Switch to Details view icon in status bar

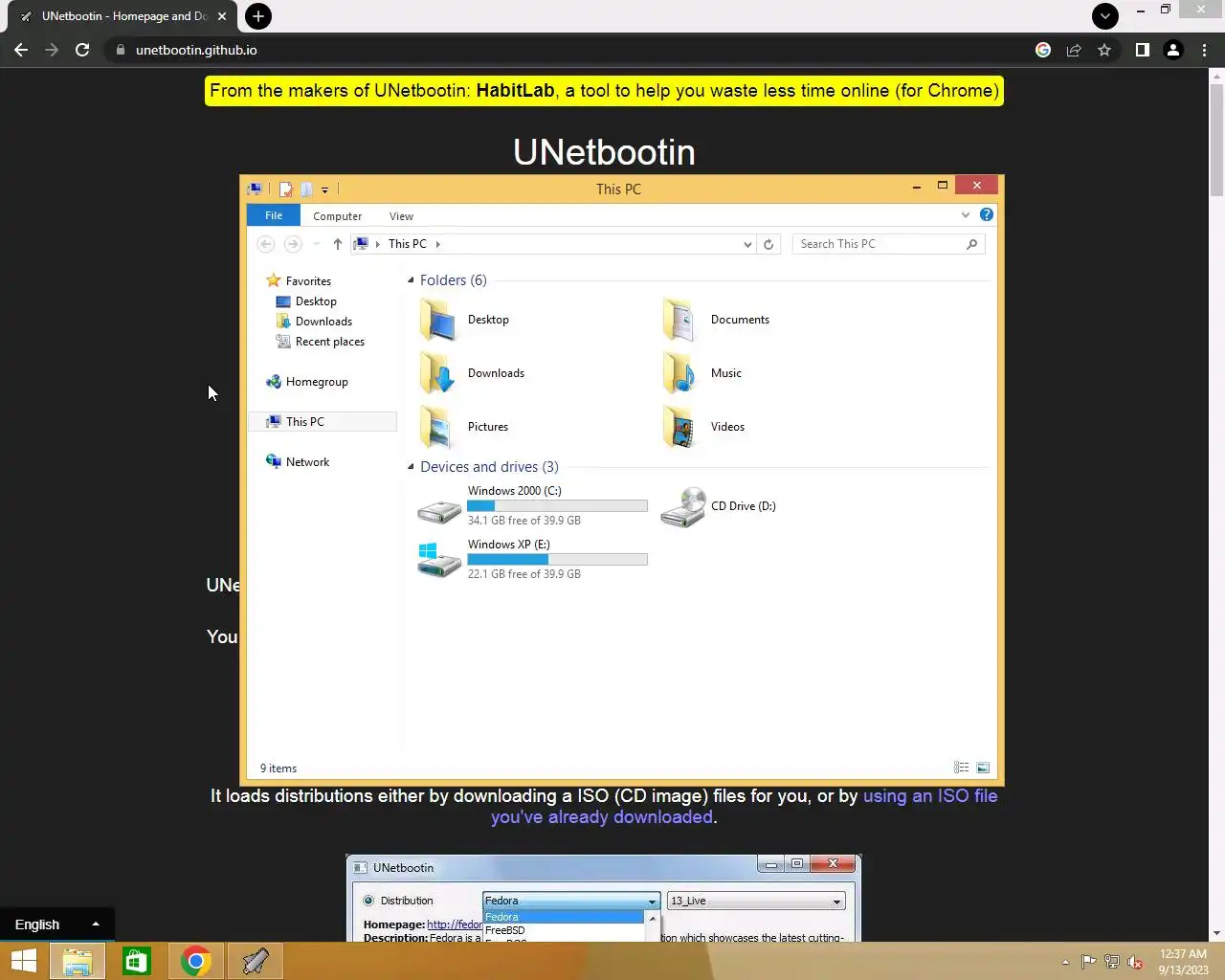pyautogui.click(x=962, y=768)
